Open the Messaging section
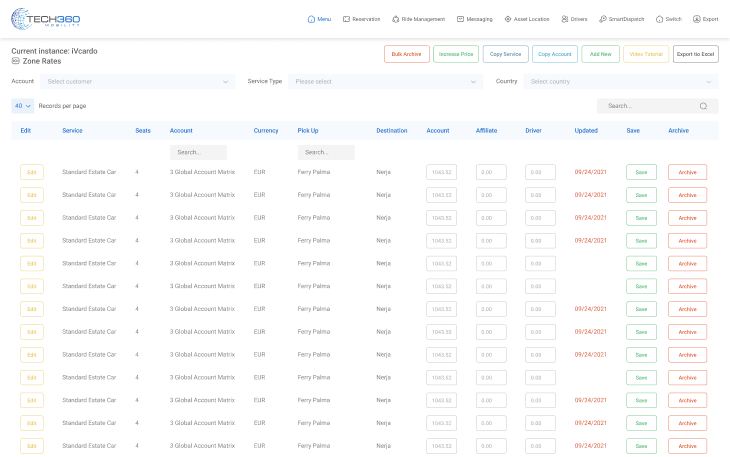Viewport: 730px width, 457px height. (x=474, y=19)
